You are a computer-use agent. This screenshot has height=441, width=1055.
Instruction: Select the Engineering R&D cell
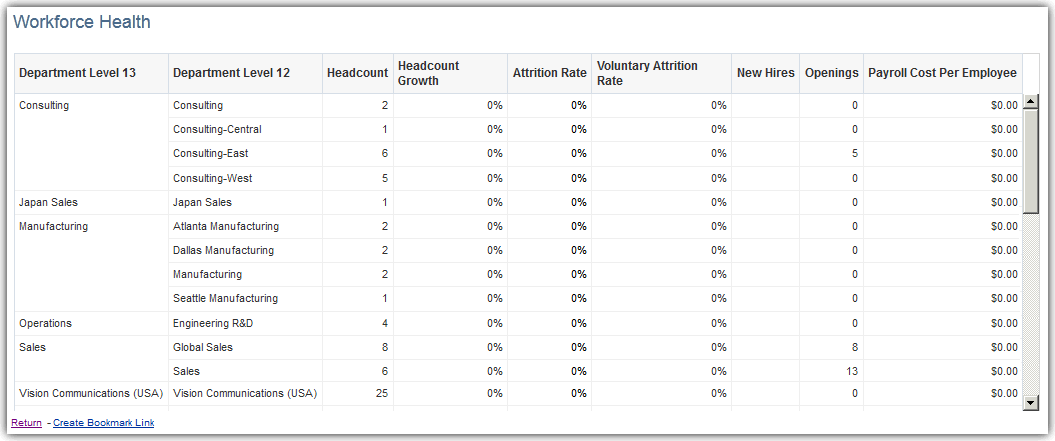246,323
